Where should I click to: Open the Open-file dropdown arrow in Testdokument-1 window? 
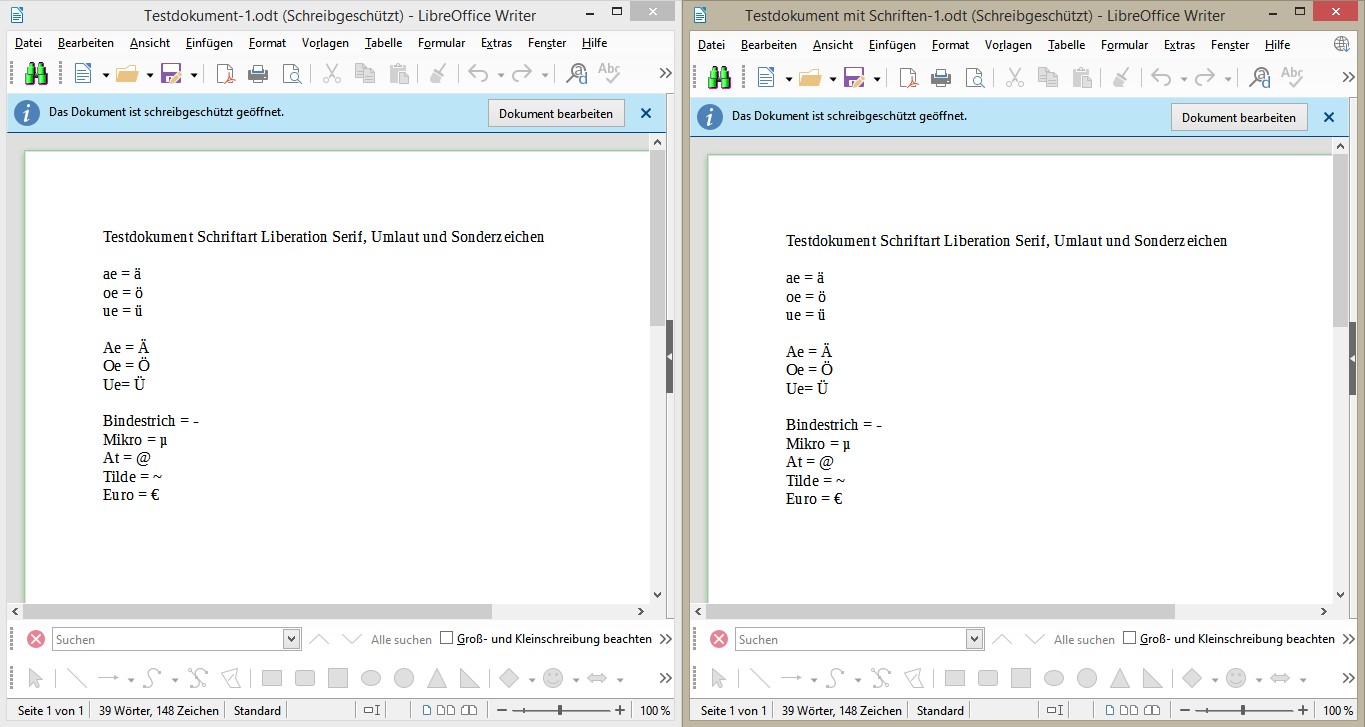[149, 75]
